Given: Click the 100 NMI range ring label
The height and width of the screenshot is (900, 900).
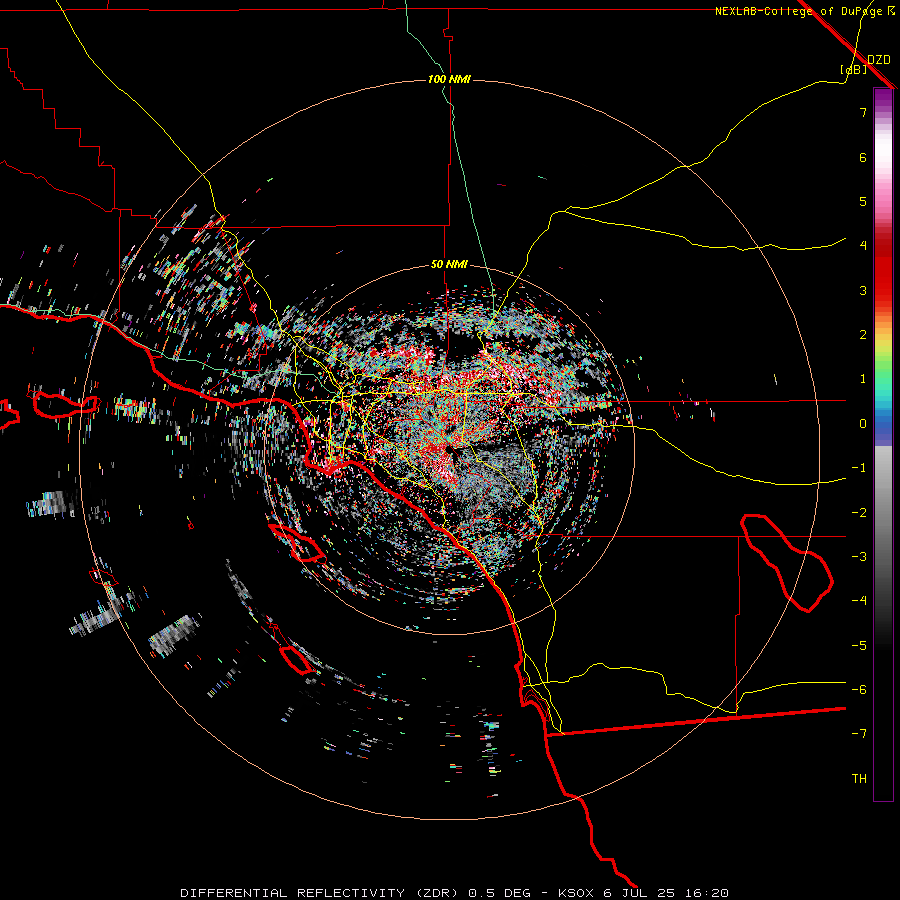Looking at the screenshot, I should coord(449,79).
